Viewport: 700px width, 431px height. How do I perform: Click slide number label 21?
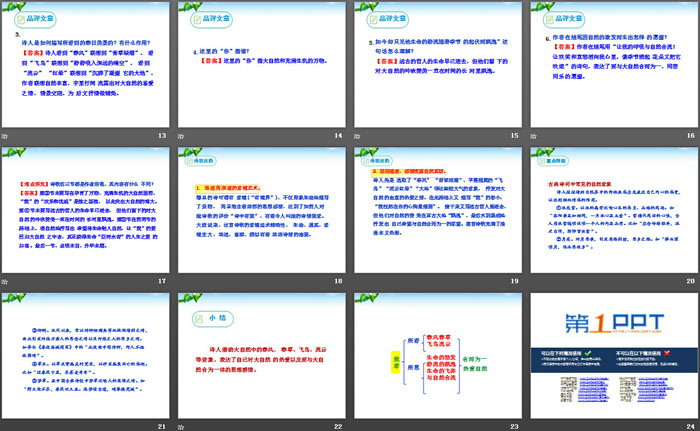[162, 427]
